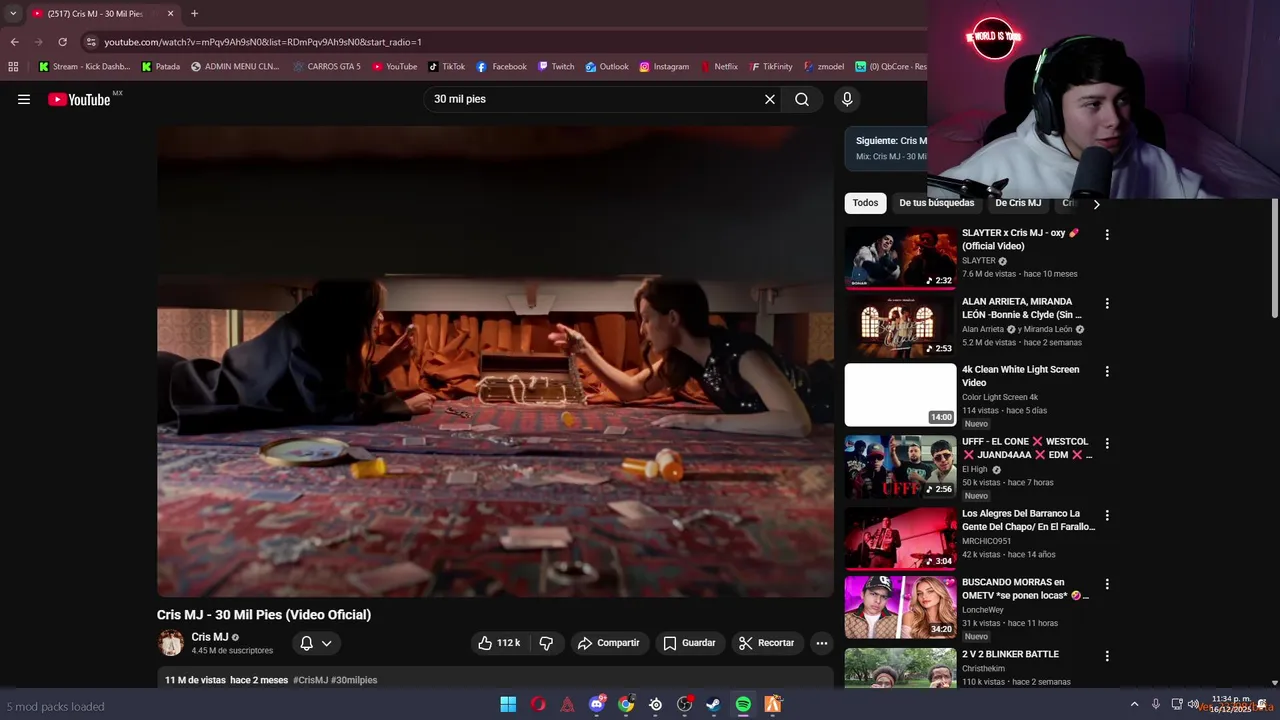Dislike the video with thumbs down
The width and height of the screenshot is (1280, 720).
546,643
